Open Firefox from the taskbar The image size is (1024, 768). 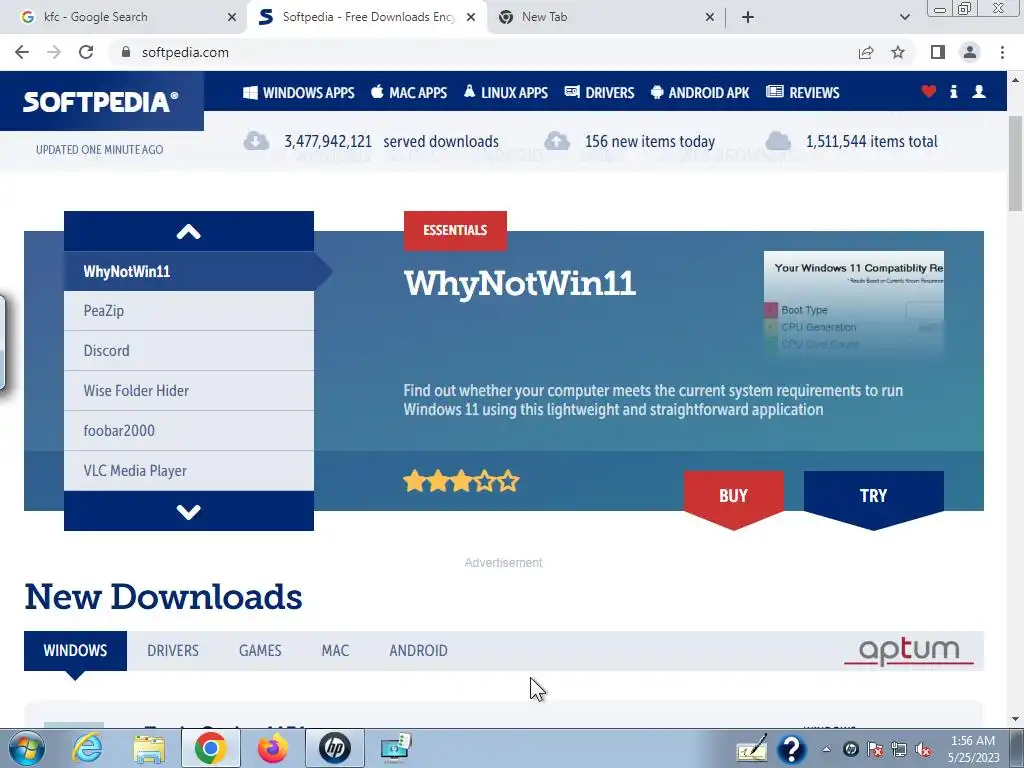(x=272, y=748)
